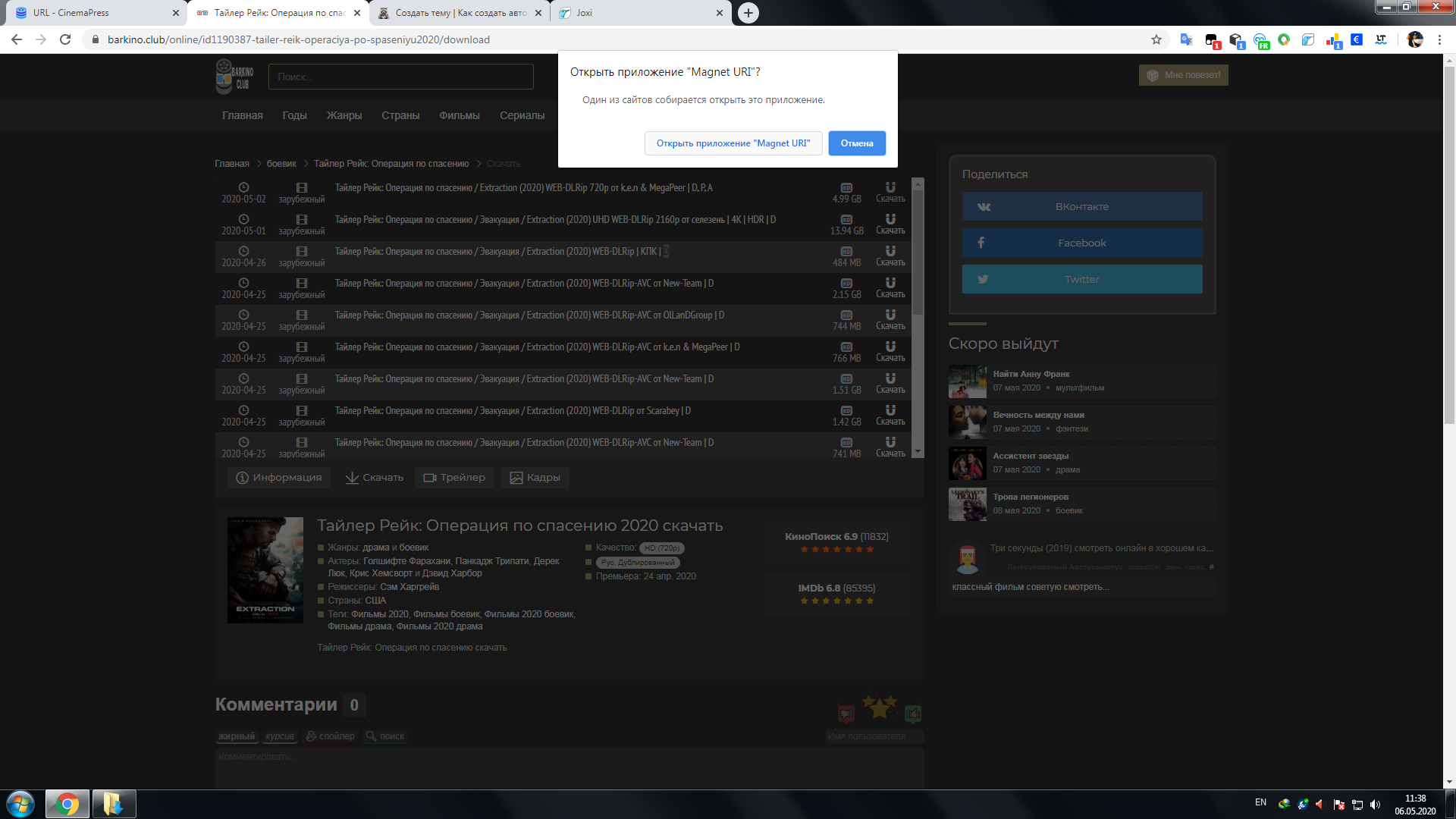Share on Twitter
The height and width of the screenshot is (819, 1456).
1082,279
